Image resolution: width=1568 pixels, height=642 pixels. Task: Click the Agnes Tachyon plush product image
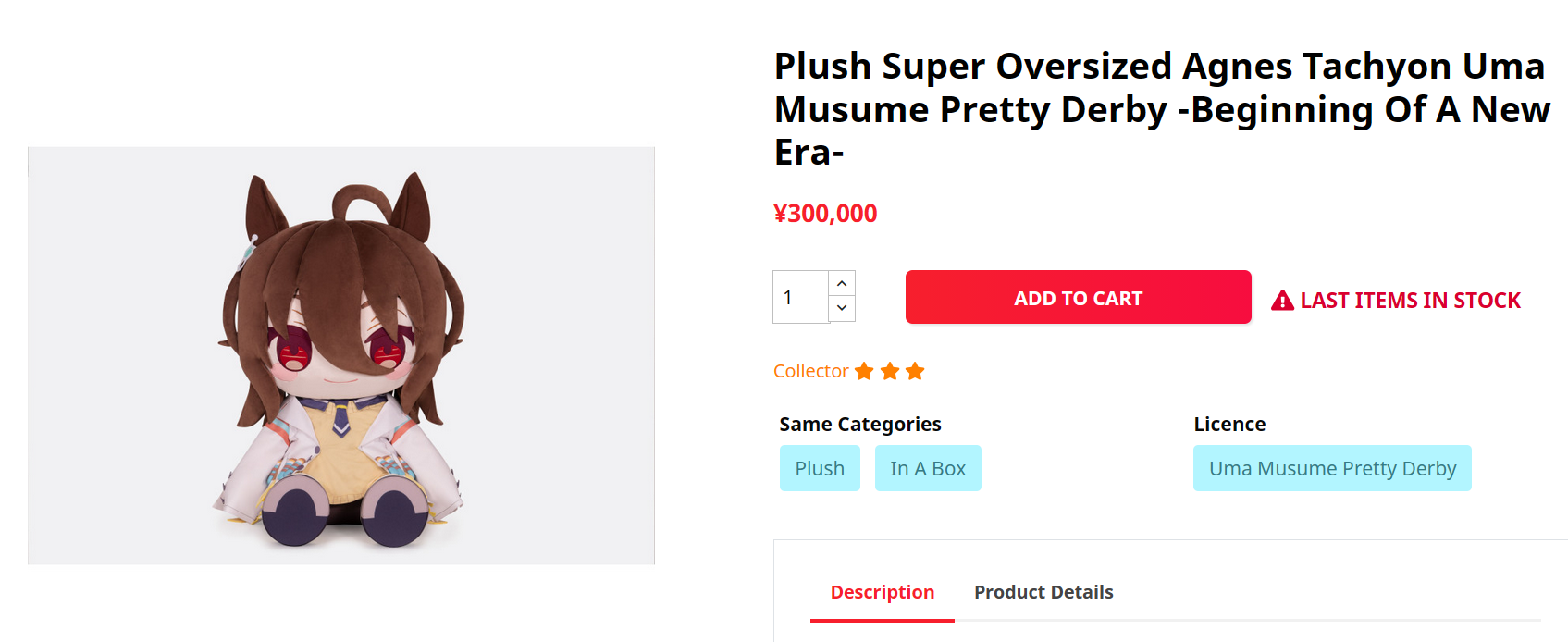(341, 356)
